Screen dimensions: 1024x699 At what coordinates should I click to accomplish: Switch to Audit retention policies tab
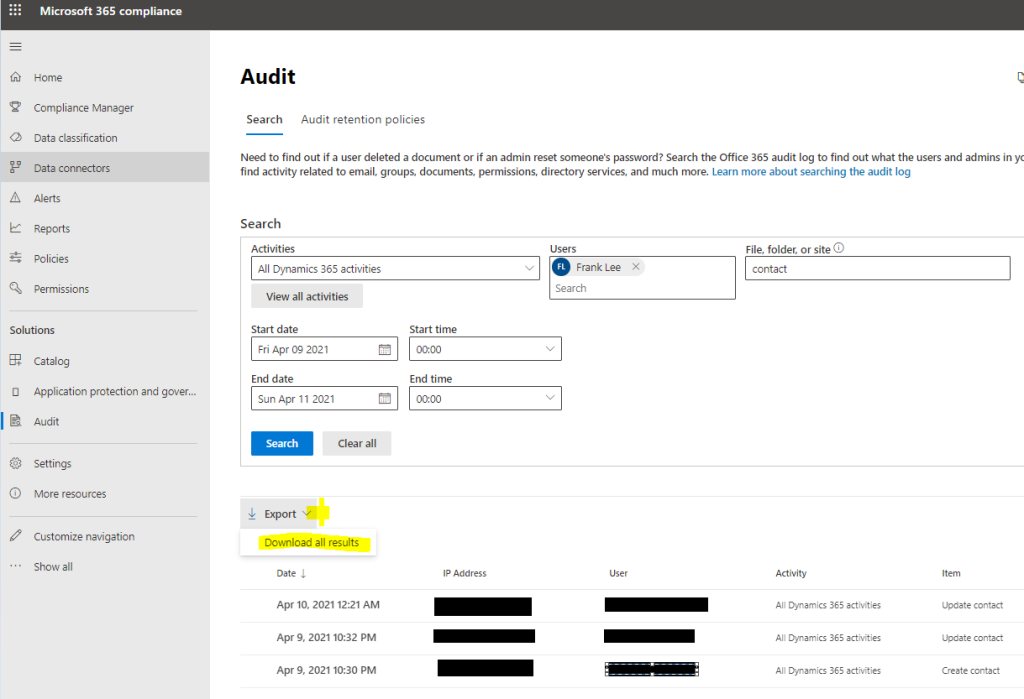coord(363,120)
